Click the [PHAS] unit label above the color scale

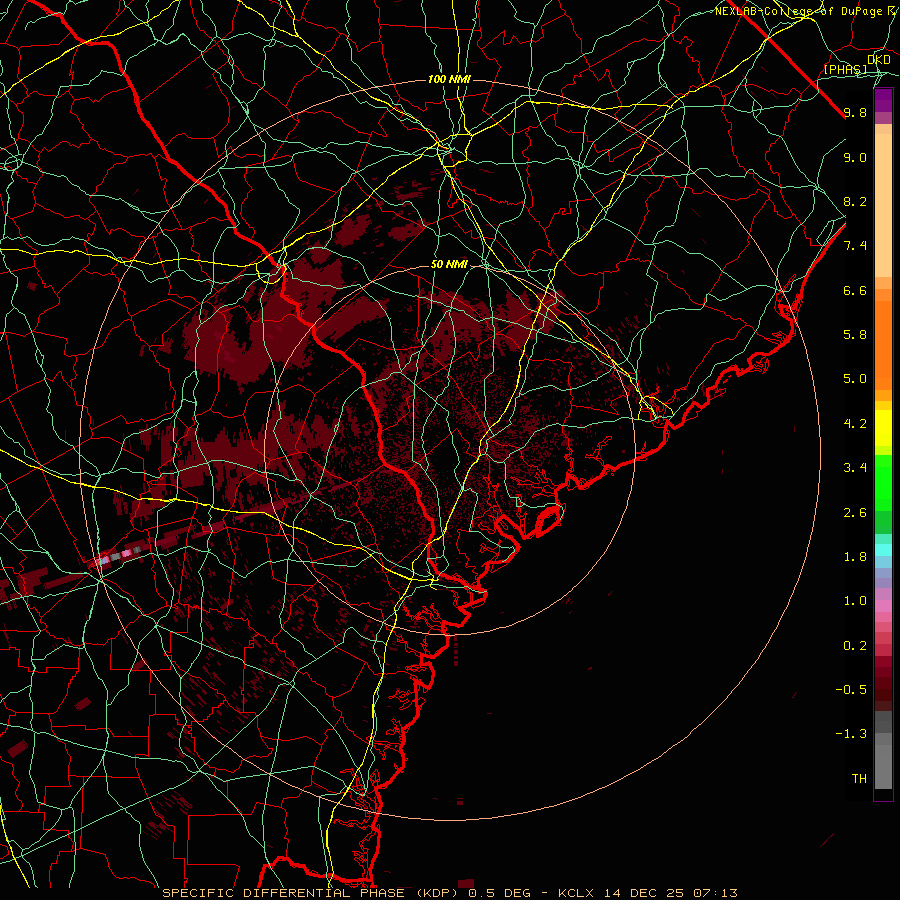coord(845,69)
